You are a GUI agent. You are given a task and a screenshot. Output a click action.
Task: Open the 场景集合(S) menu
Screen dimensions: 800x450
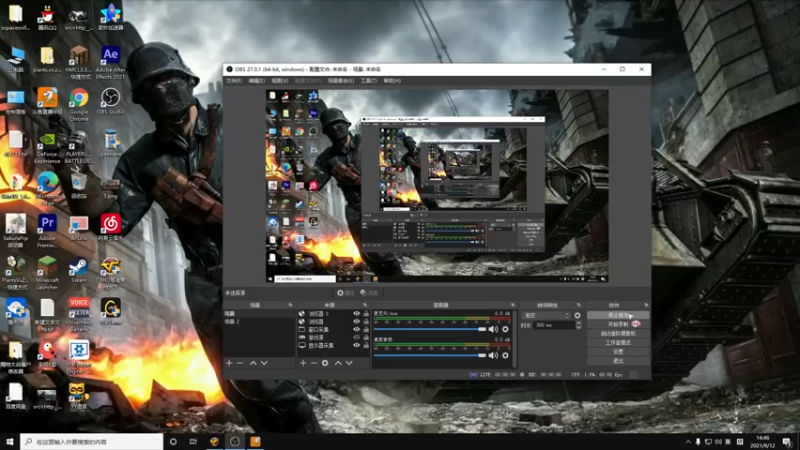(x=341, y=81)
